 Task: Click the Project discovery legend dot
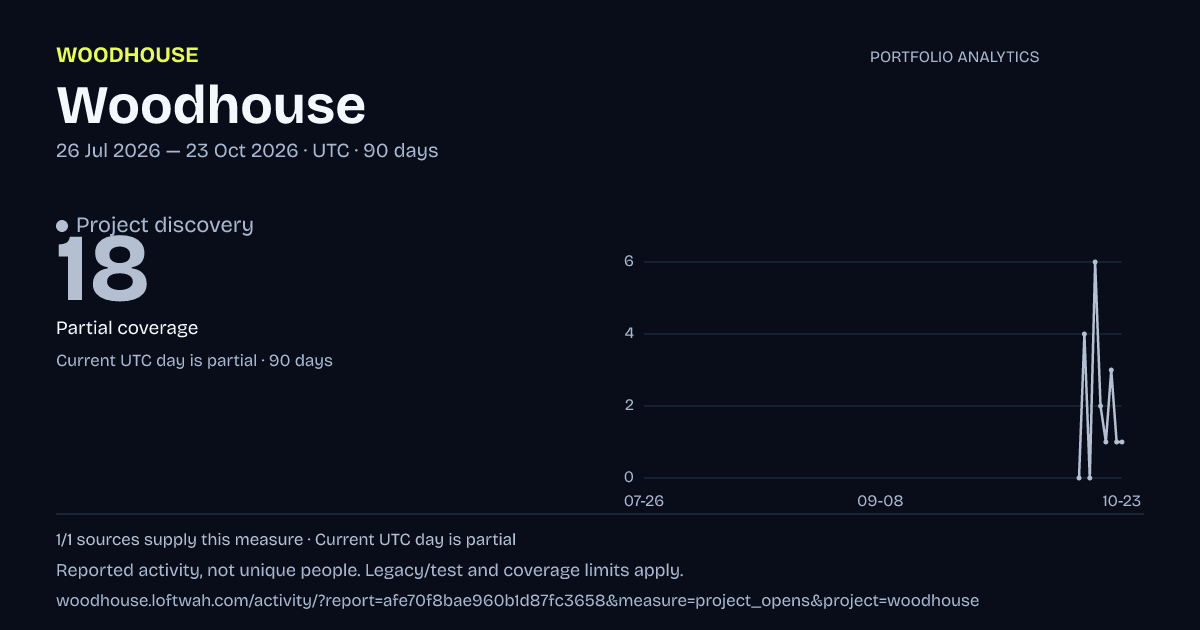tap(62, 226)
